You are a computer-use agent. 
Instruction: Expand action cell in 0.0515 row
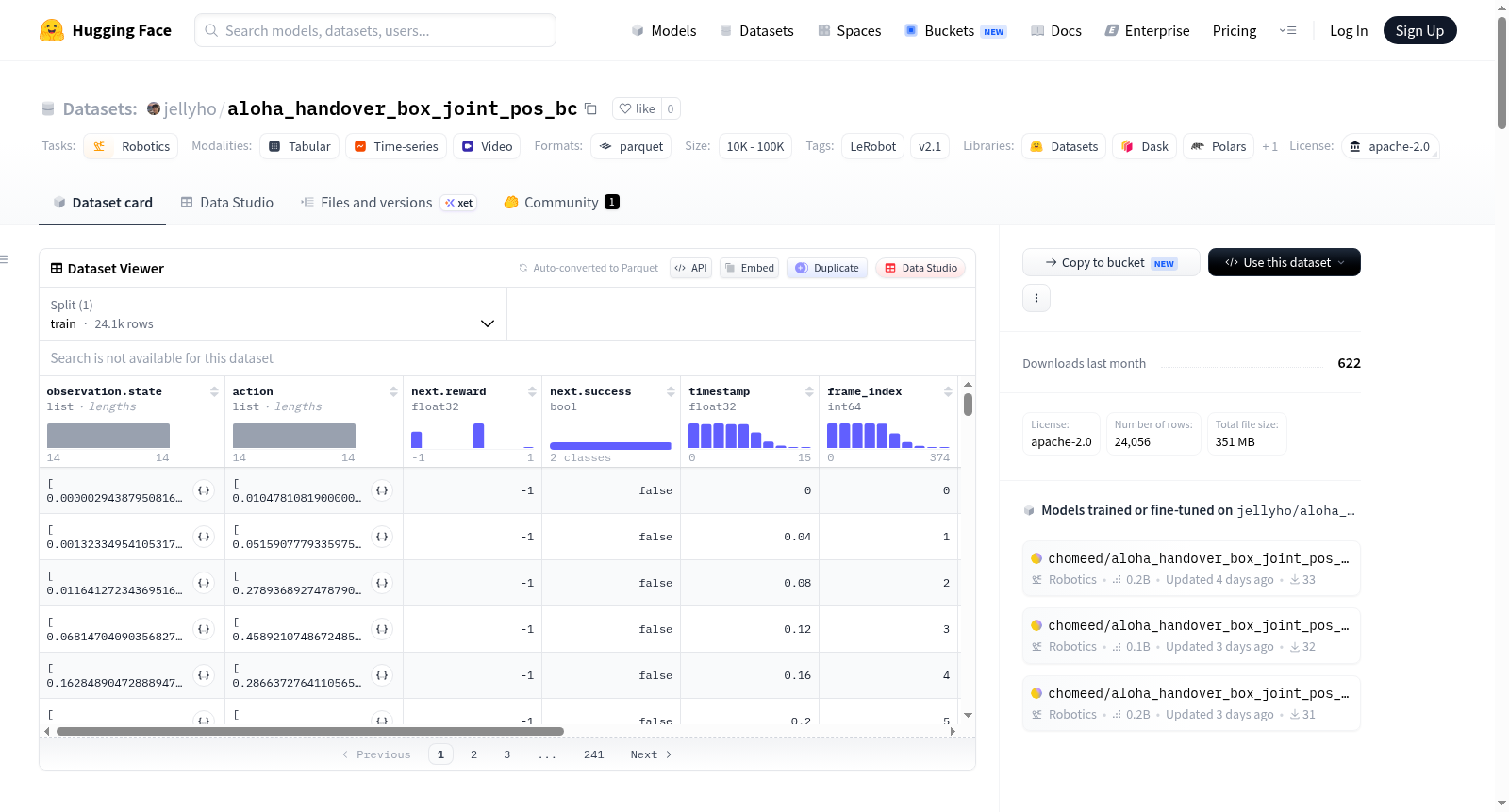(x=382, y=537)
